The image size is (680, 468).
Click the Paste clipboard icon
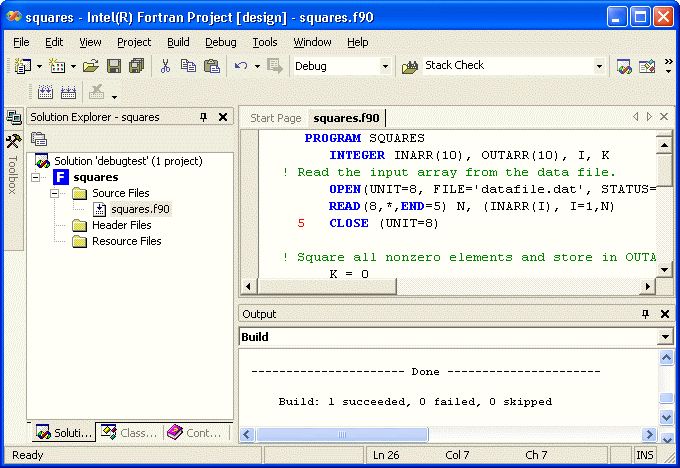(211, 66)
